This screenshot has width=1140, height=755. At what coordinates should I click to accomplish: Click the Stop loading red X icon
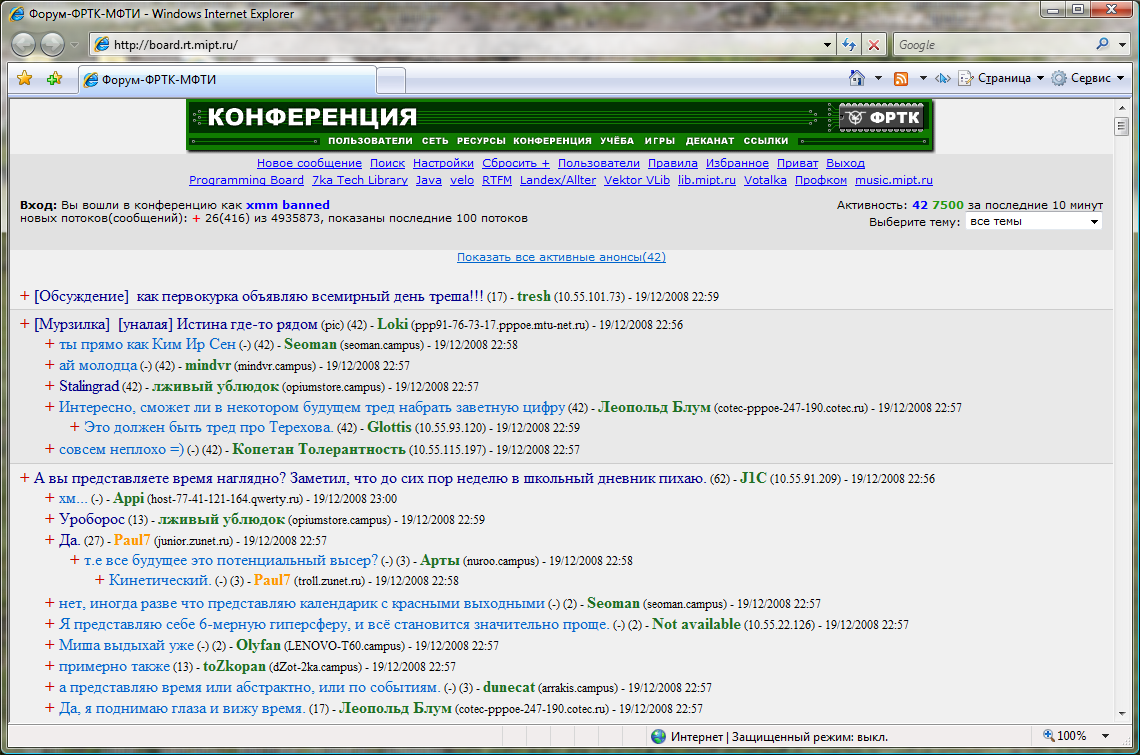click(874, 45)
